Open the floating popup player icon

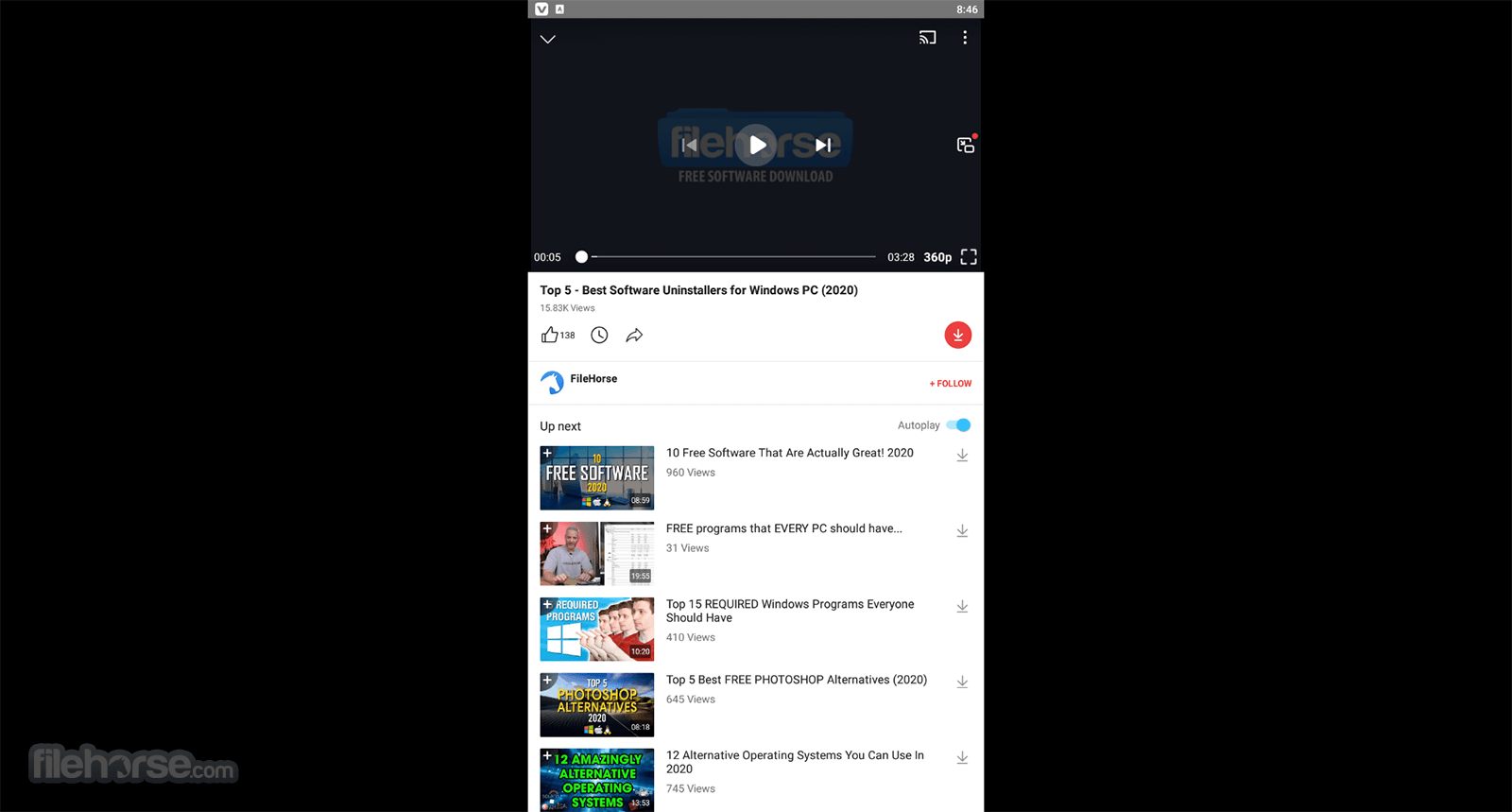(x=966, y=145)
